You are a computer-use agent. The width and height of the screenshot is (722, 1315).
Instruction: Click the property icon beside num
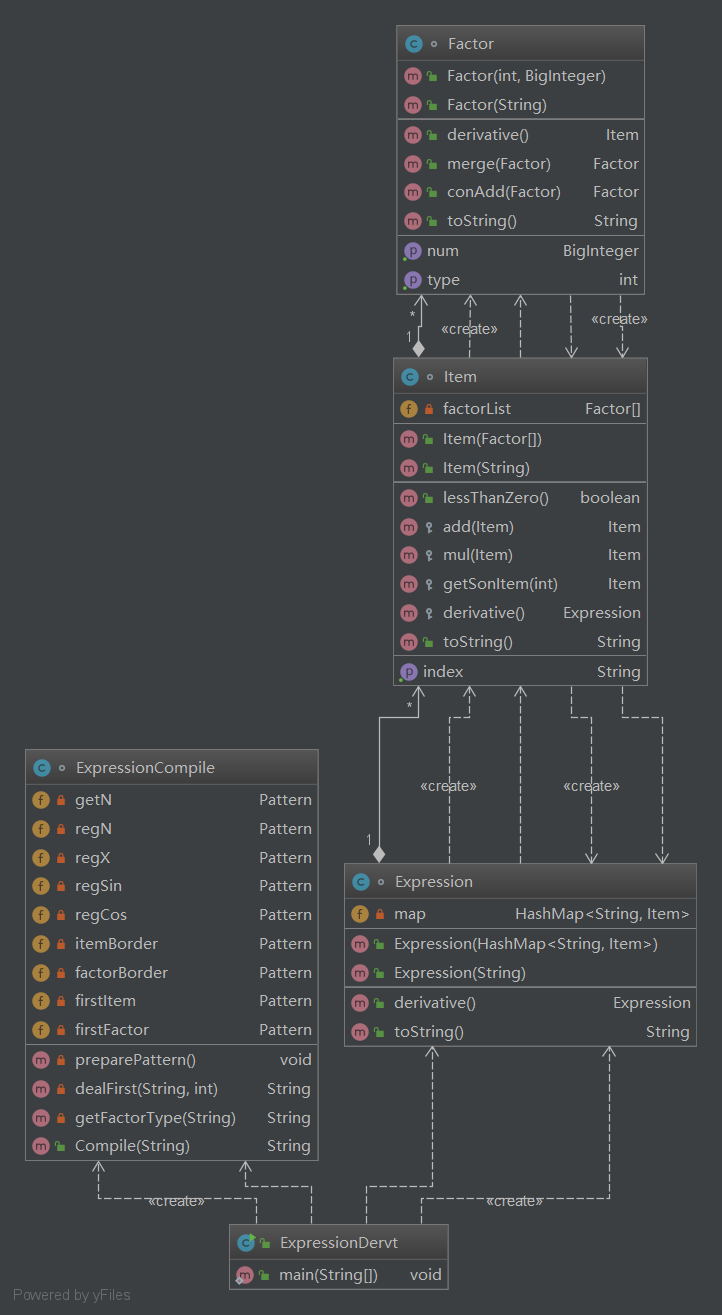[411, 251]
